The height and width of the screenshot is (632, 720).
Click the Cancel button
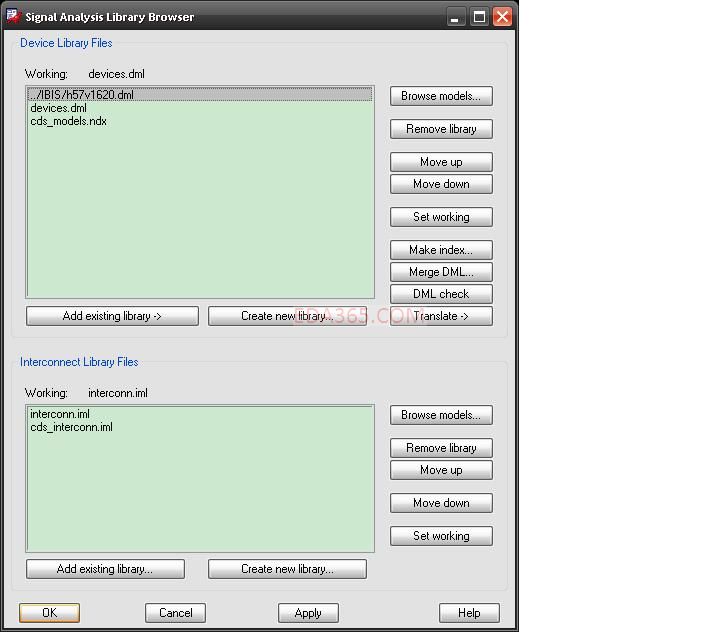(x=175, y=613)
